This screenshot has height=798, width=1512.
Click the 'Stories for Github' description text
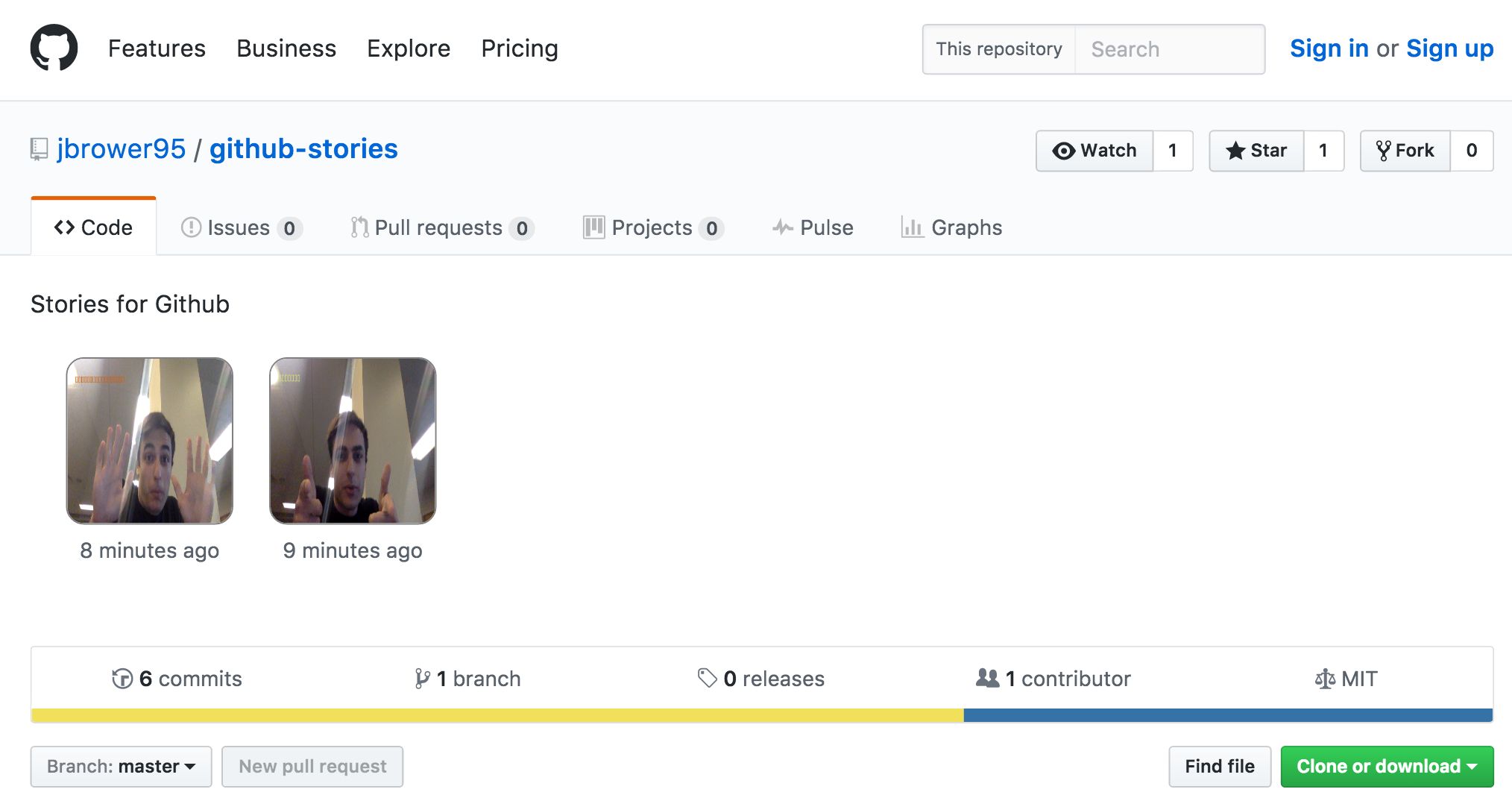point(130,304)
